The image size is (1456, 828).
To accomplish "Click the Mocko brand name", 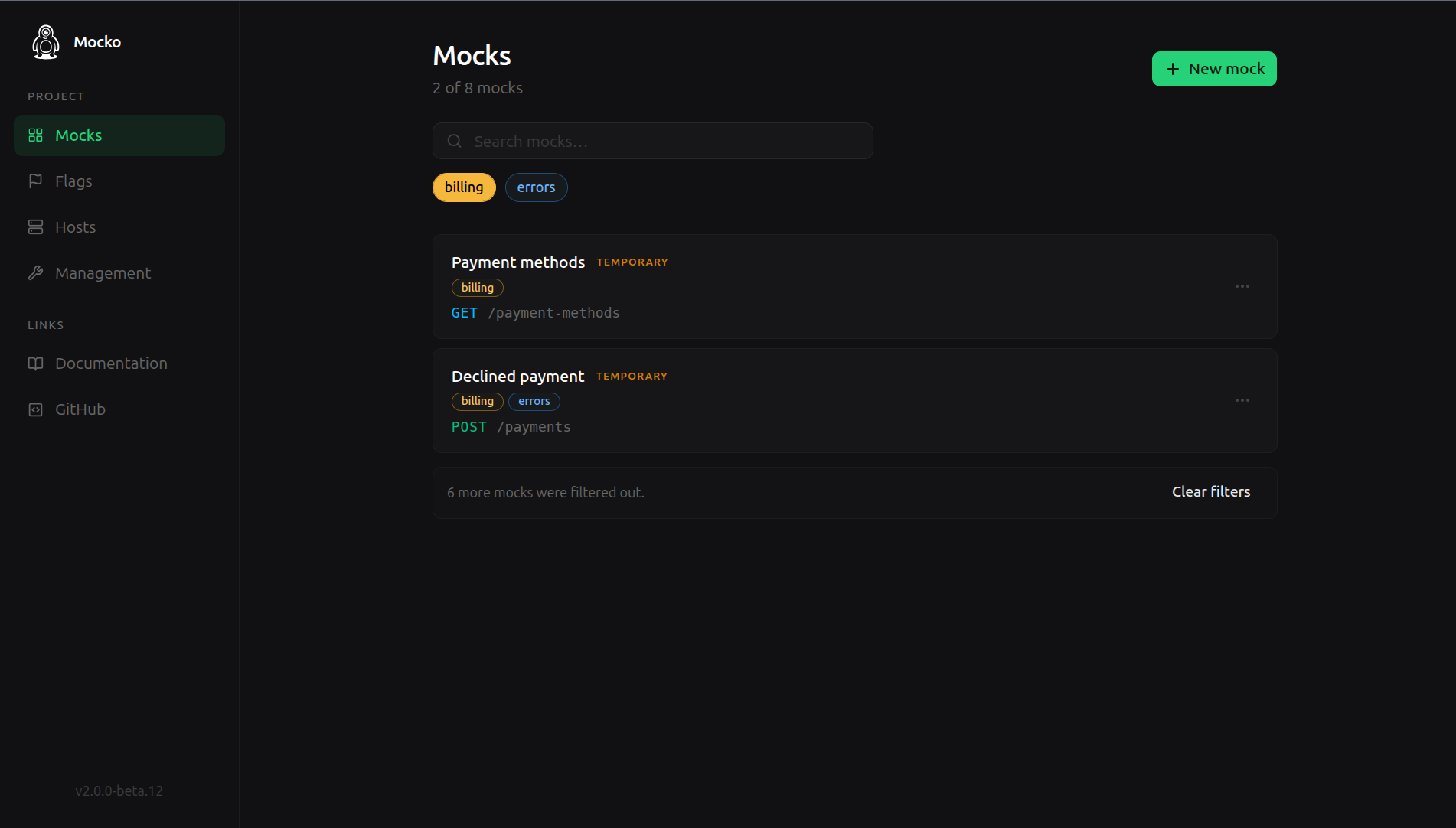I will (97, 42).
